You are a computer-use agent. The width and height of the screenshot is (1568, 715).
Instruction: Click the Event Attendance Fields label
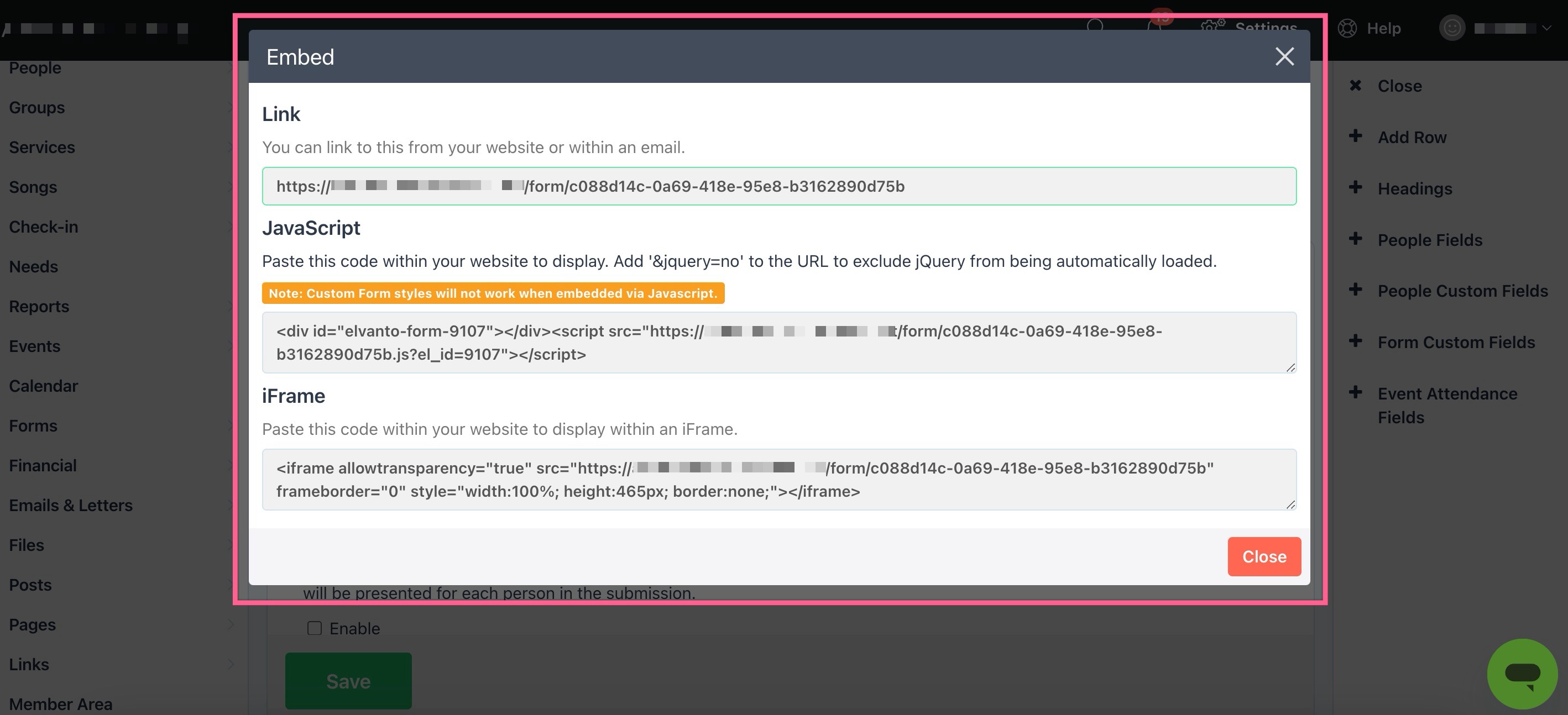click(1447, 405)
